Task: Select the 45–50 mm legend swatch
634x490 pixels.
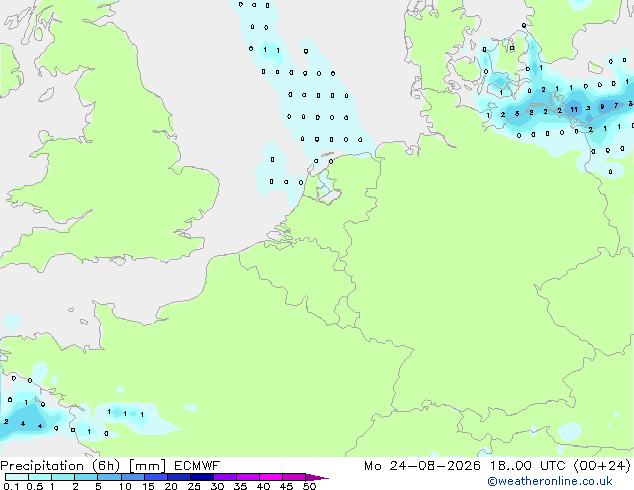Action: point(294,477)
